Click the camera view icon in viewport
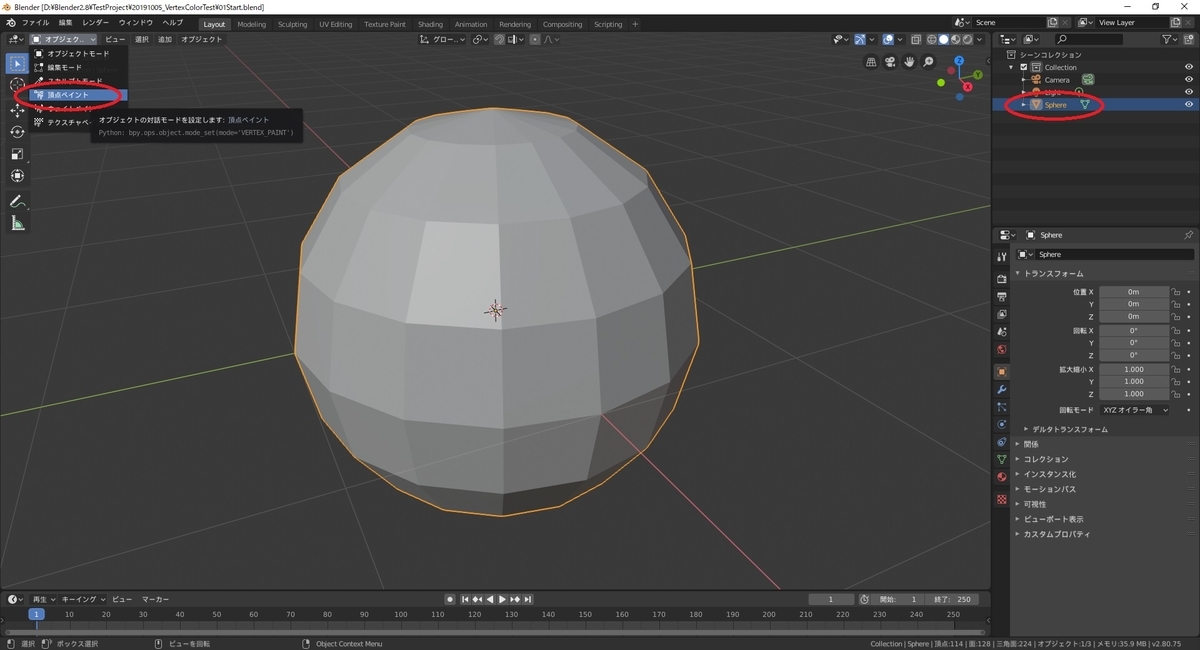The image size is (1200, 650). pos(890,62)
